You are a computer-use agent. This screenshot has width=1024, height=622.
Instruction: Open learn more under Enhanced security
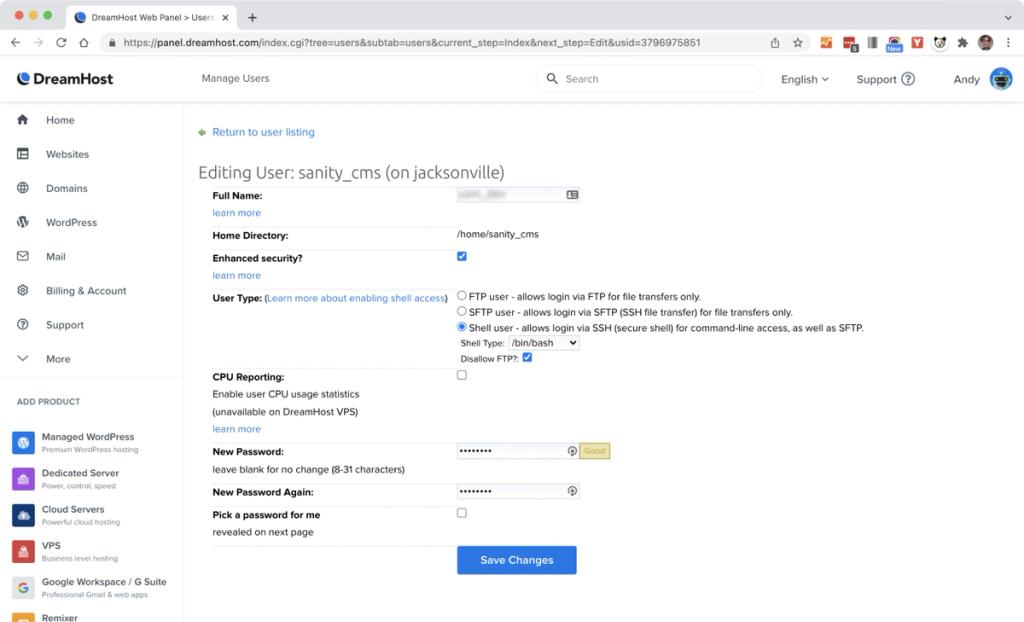(x=236, y=276)
